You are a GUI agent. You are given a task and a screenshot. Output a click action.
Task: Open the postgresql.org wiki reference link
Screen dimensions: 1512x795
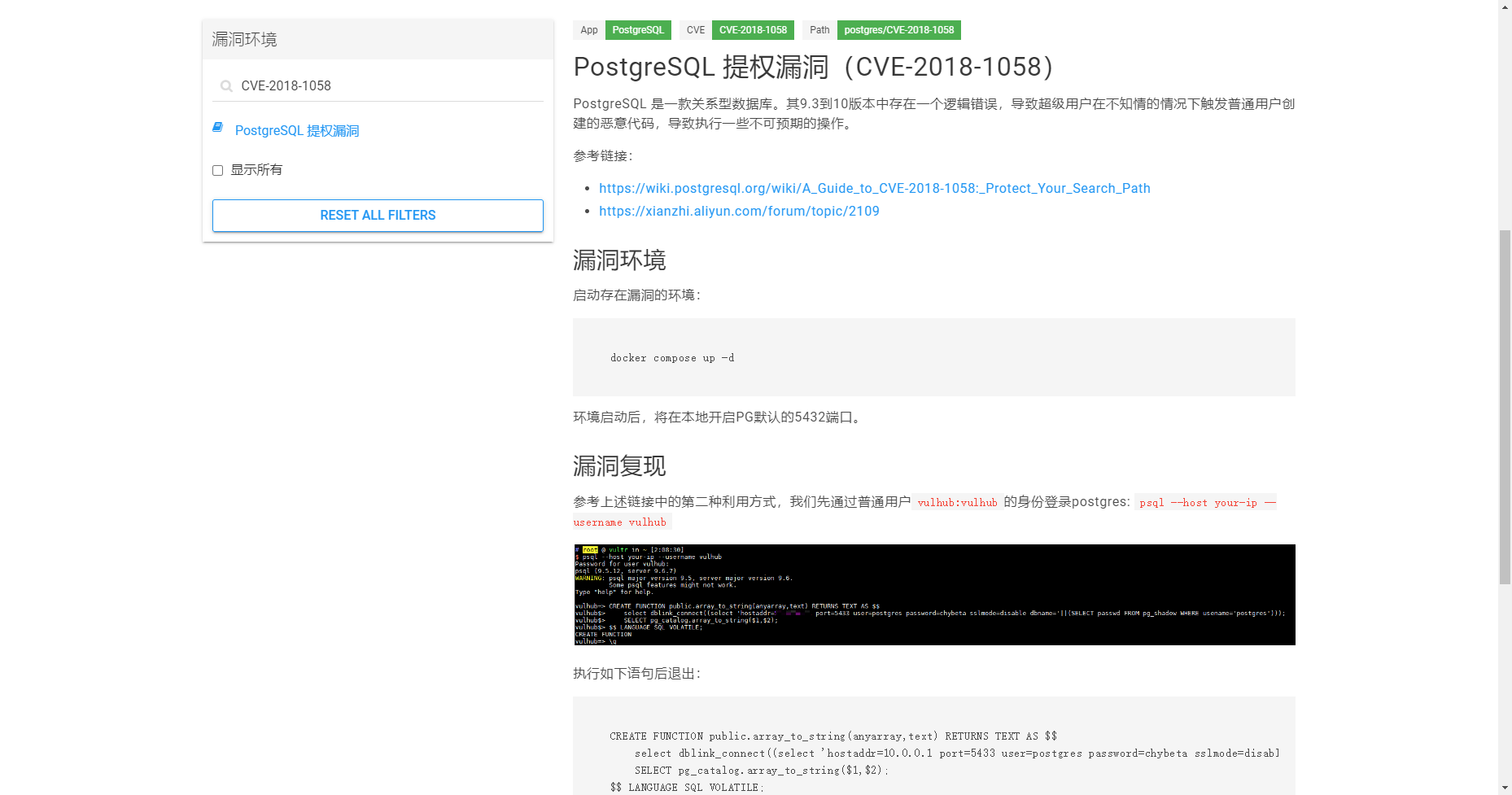coord(875,188)
